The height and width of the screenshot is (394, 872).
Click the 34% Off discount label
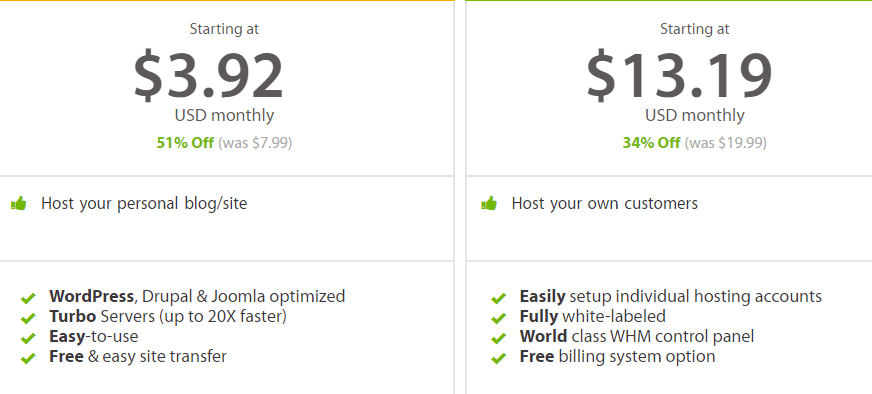(651, 143)
